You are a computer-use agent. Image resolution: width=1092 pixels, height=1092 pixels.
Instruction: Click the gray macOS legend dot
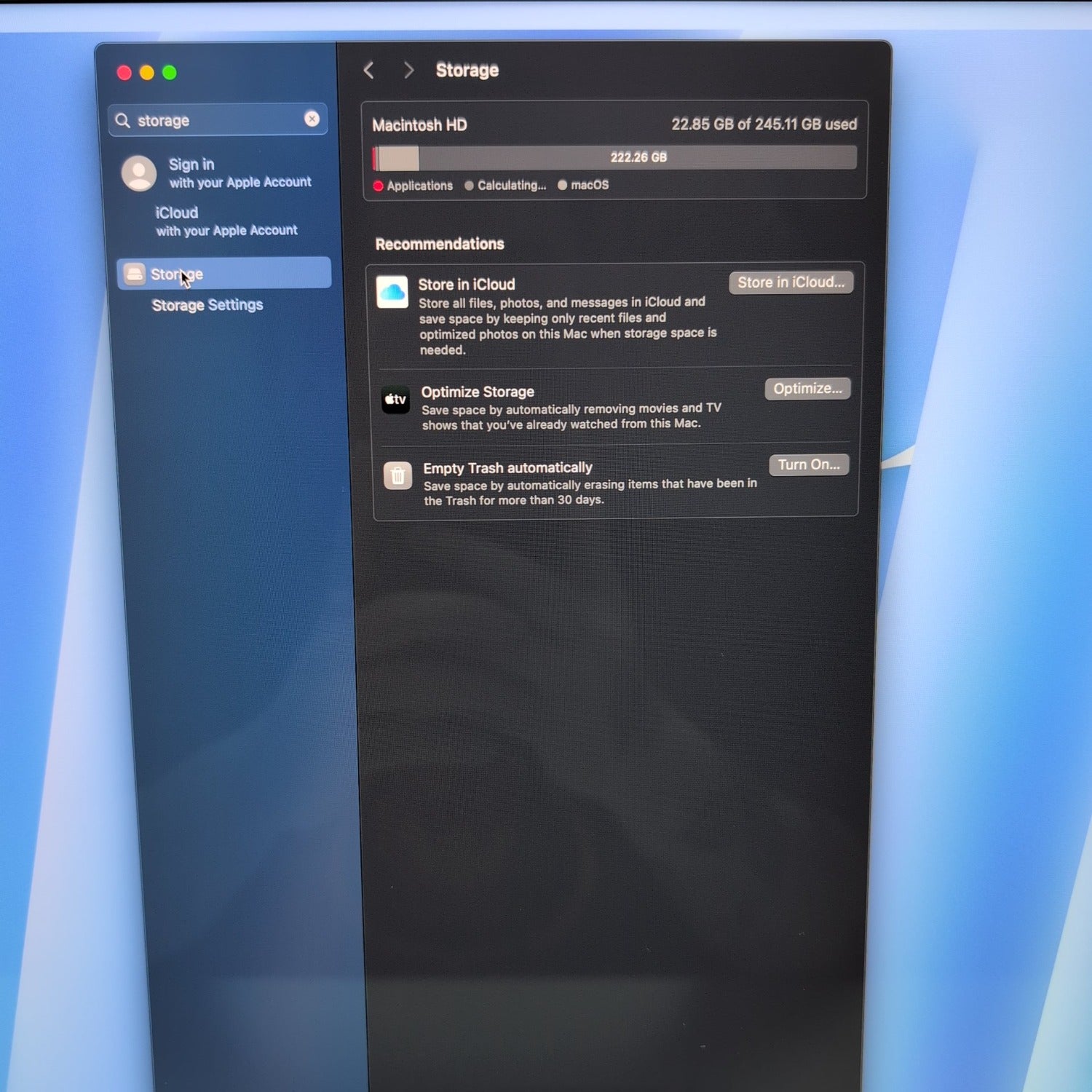[x=562, y=185]
